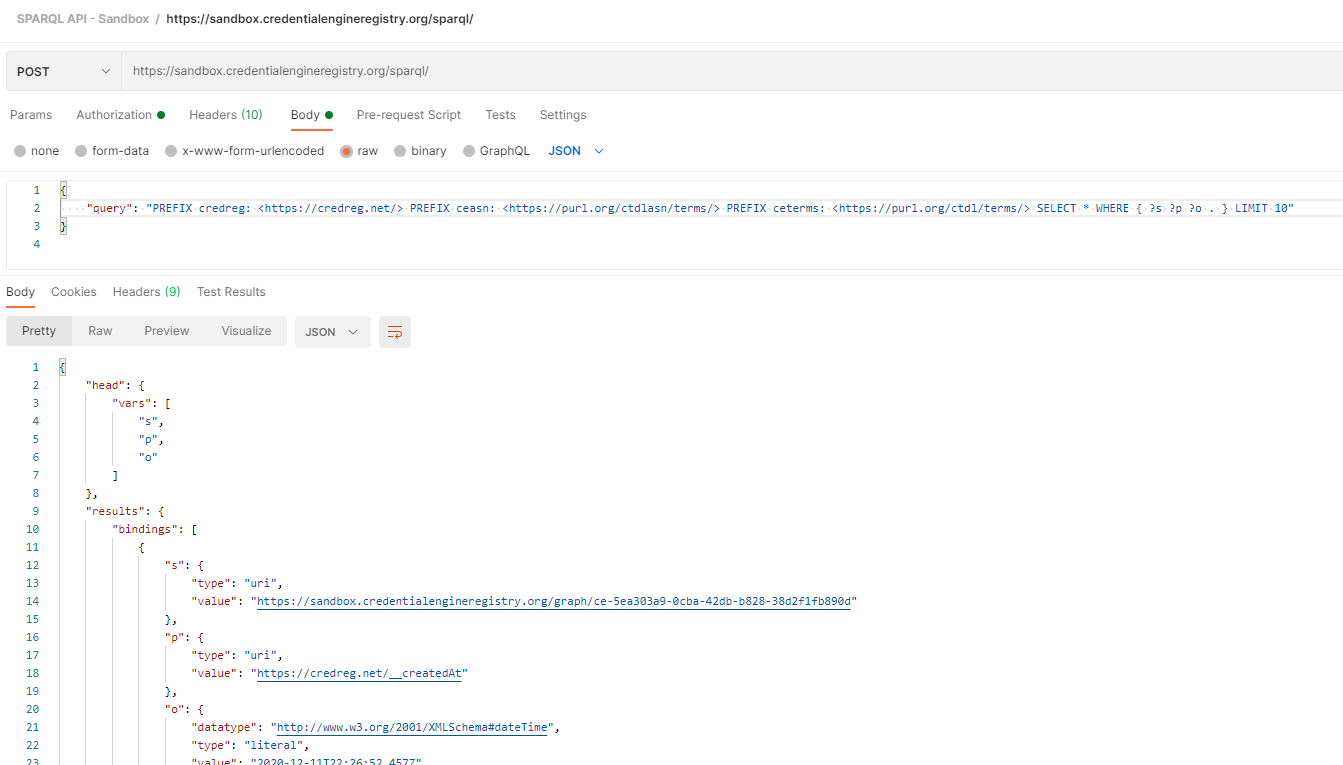The image size is (1343, 765).
Task: Open the Test Results tab
Action: (x=231, y=291)
